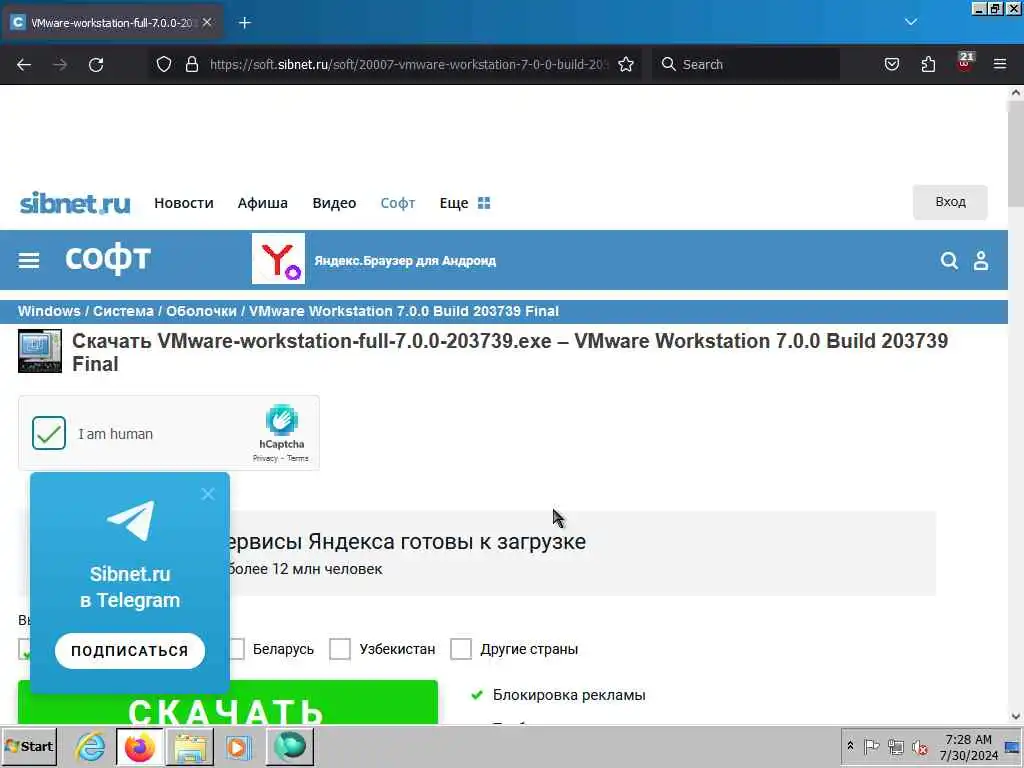Image resolution: width=1024 pixels, height=768 pixels.
Task: Click the VMware program thumbnail image
Action: 40,351
